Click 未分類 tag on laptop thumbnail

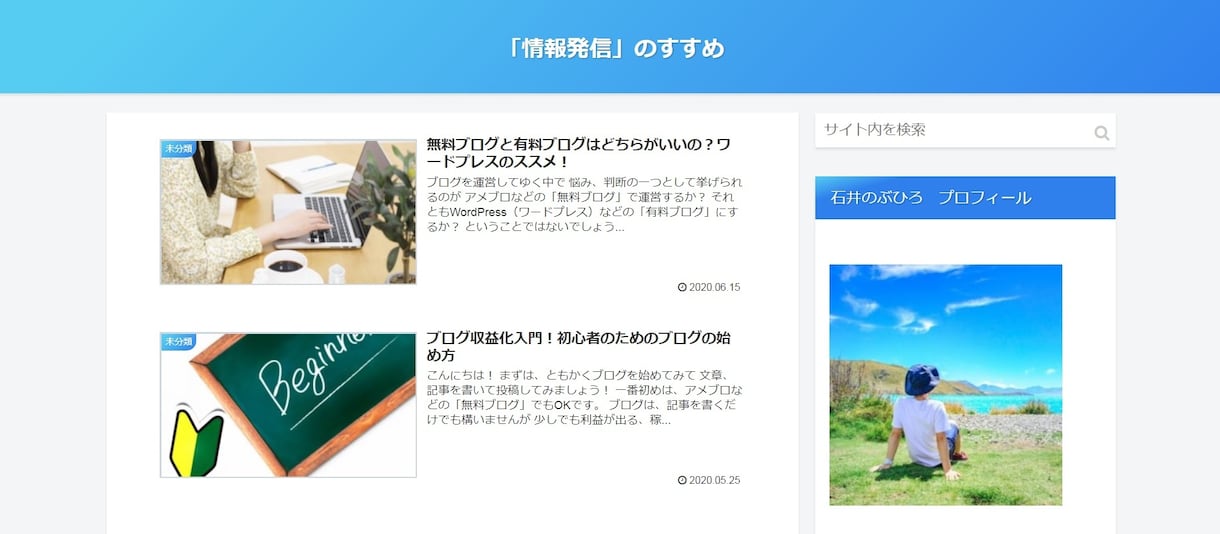[x=178, y=148]
